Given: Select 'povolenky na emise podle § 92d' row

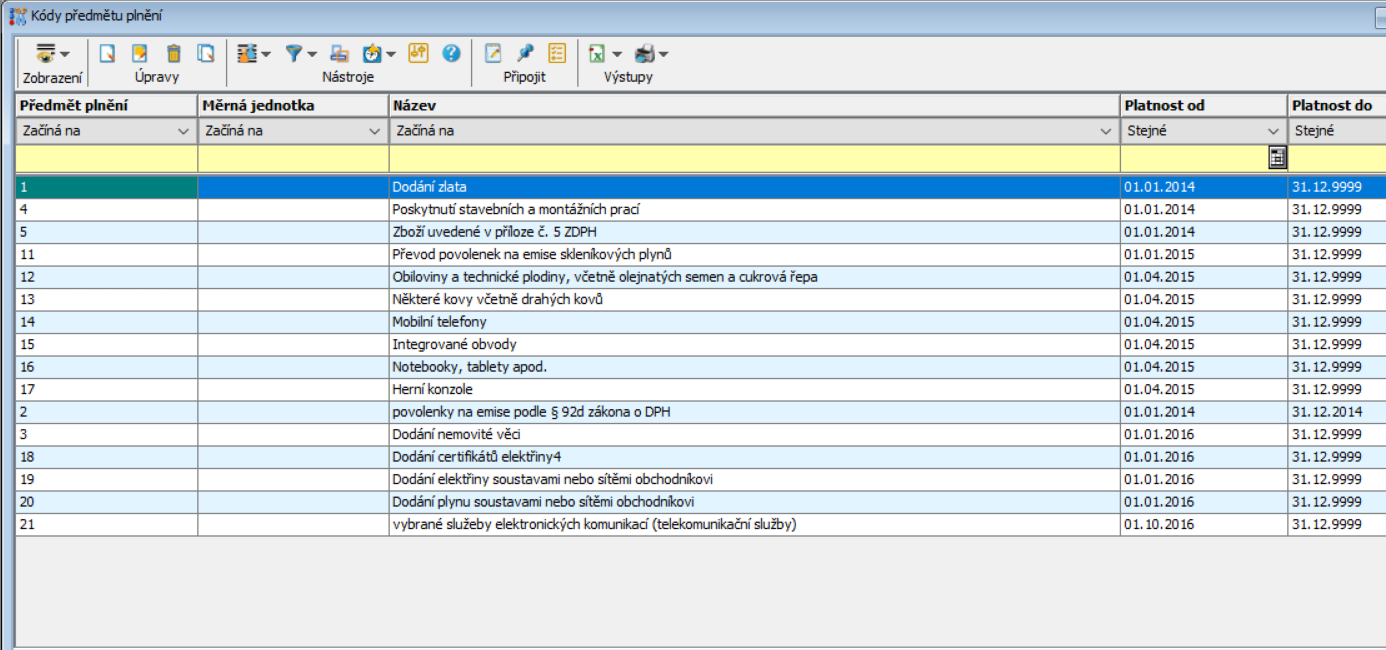Looking at the screenshot, I should (x=700, y=412).
